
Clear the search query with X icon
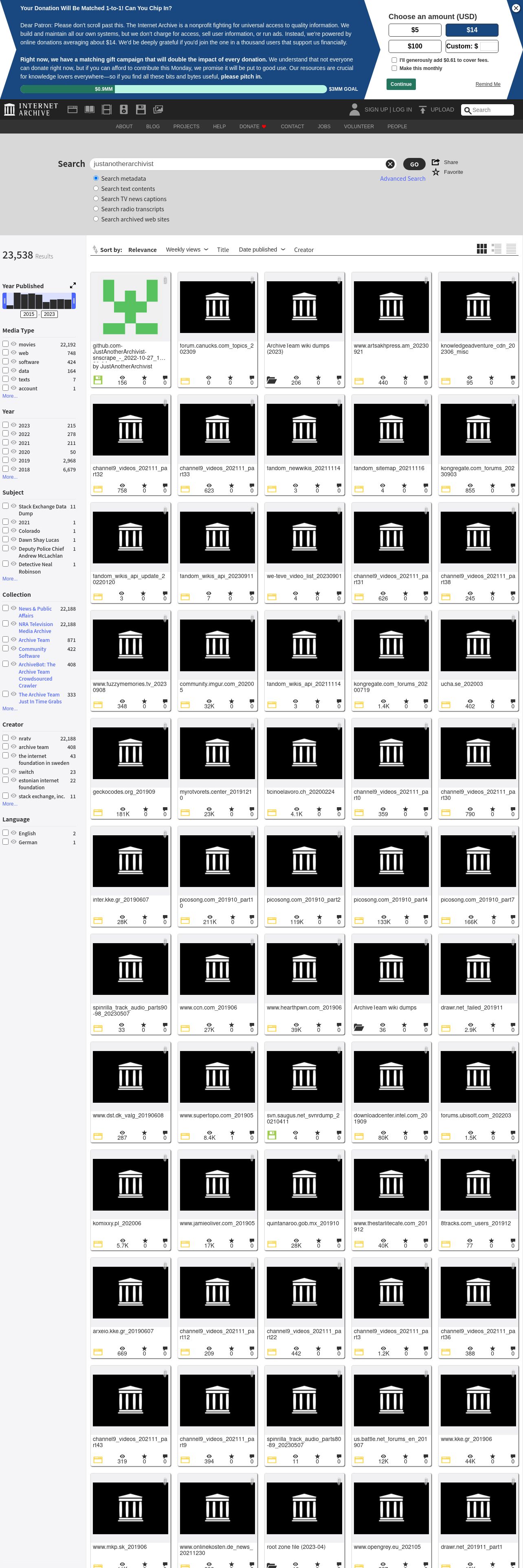[x=390, y=164]
